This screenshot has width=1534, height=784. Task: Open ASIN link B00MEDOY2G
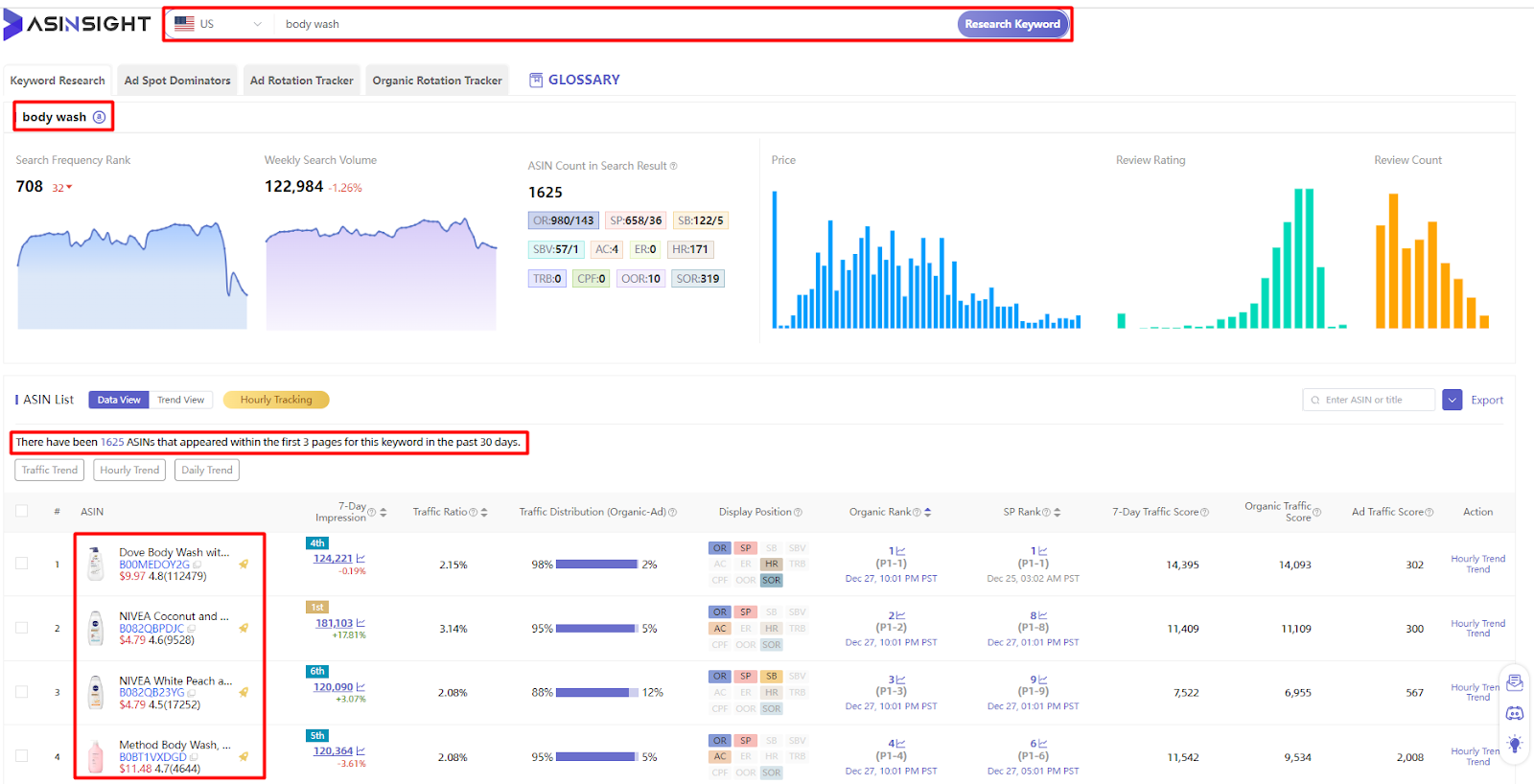click(154, 565)
